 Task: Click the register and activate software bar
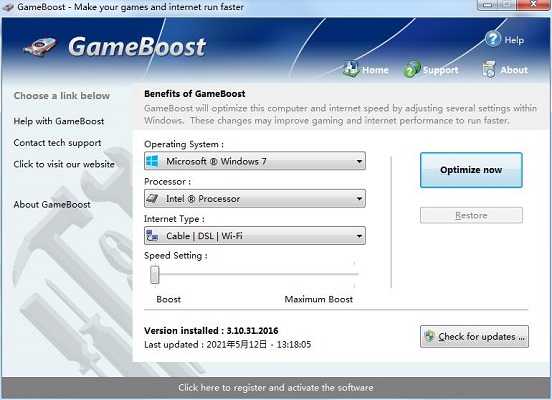coord(276,388)
